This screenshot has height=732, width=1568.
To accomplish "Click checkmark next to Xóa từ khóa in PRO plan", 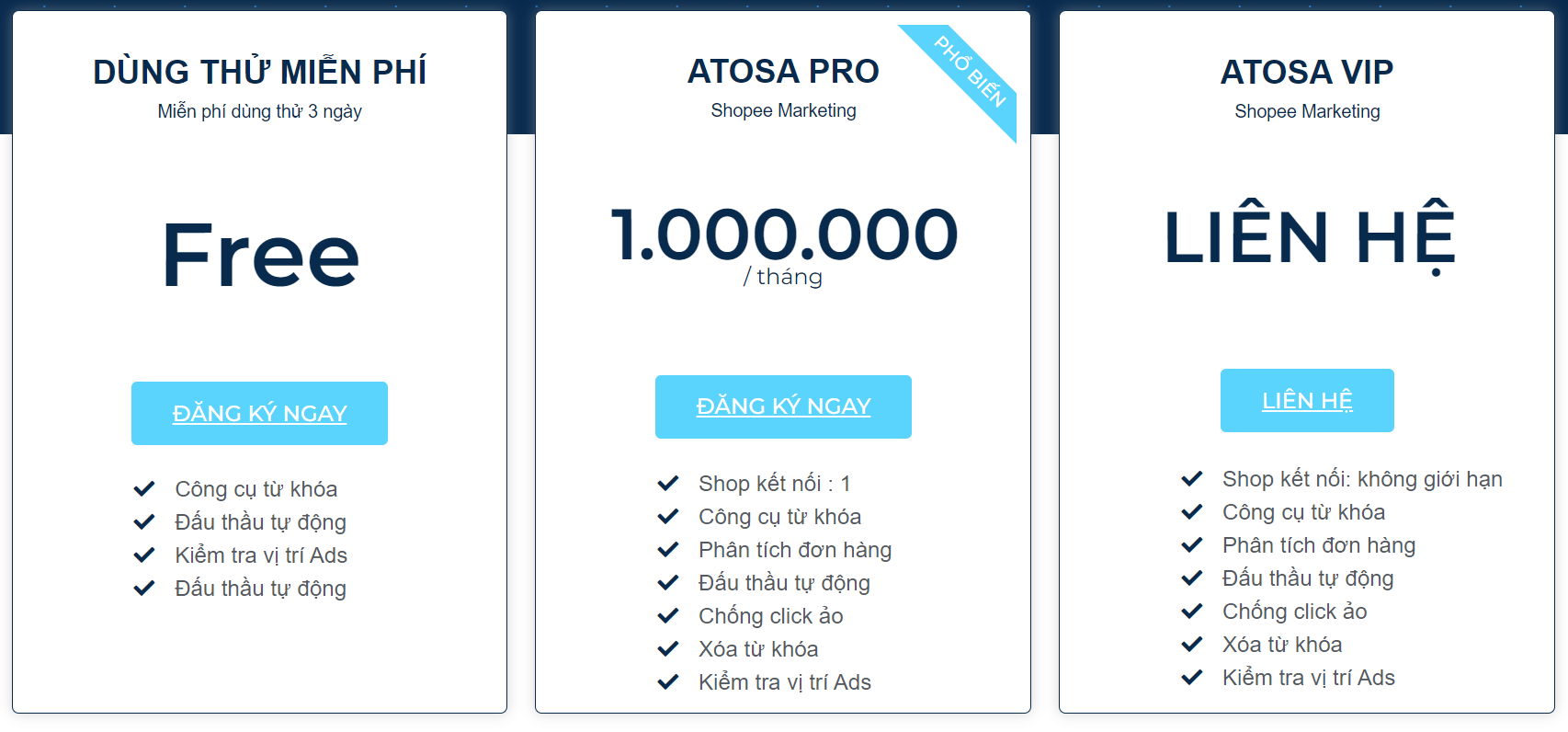I will click(668, 648).
